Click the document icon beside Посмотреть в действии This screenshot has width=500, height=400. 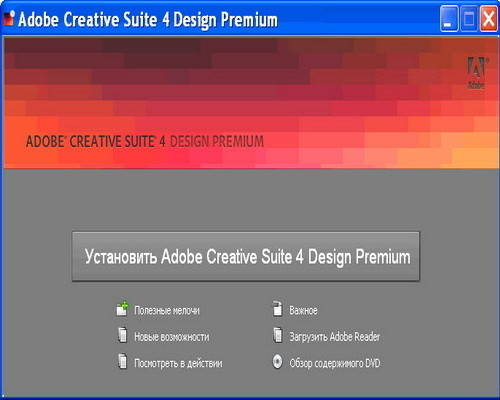coord(123,361)
